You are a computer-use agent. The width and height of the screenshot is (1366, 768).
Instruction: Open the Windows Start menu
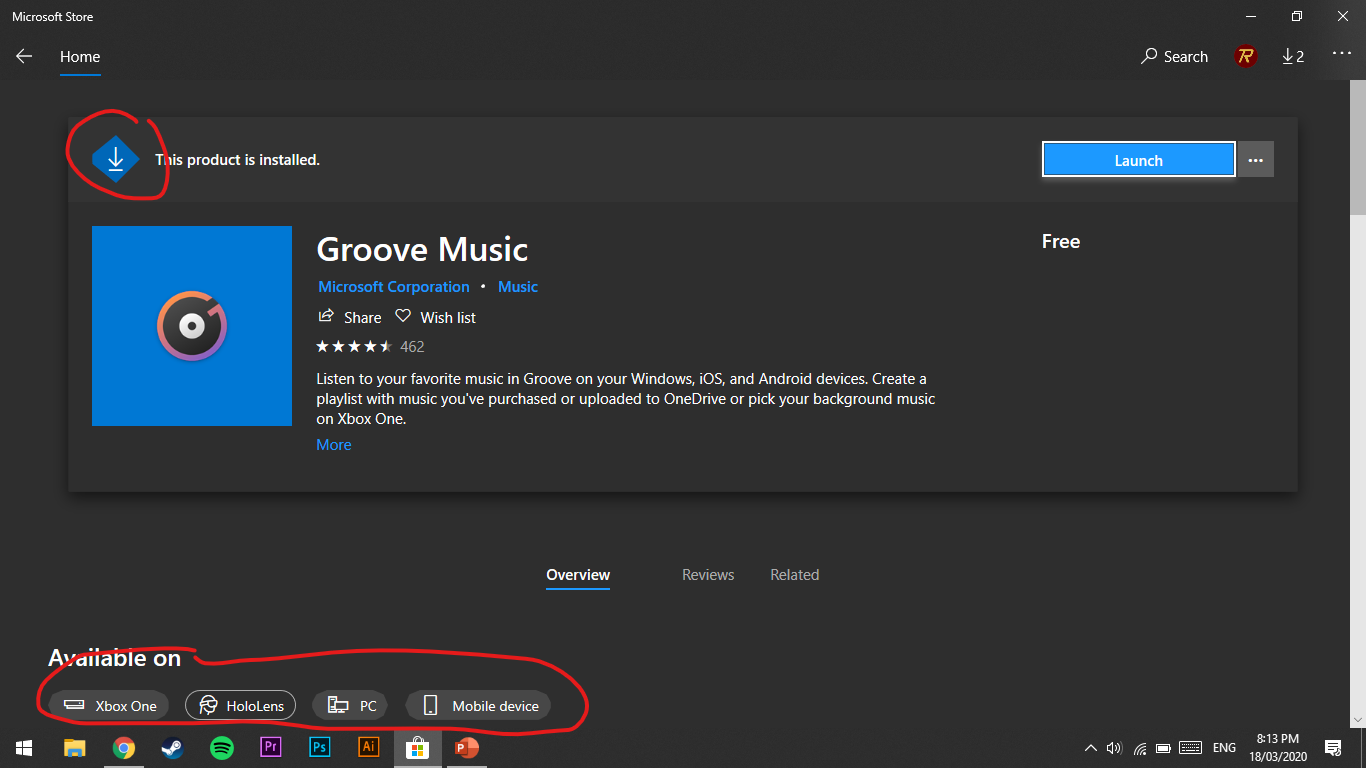(x=24, y=748)
